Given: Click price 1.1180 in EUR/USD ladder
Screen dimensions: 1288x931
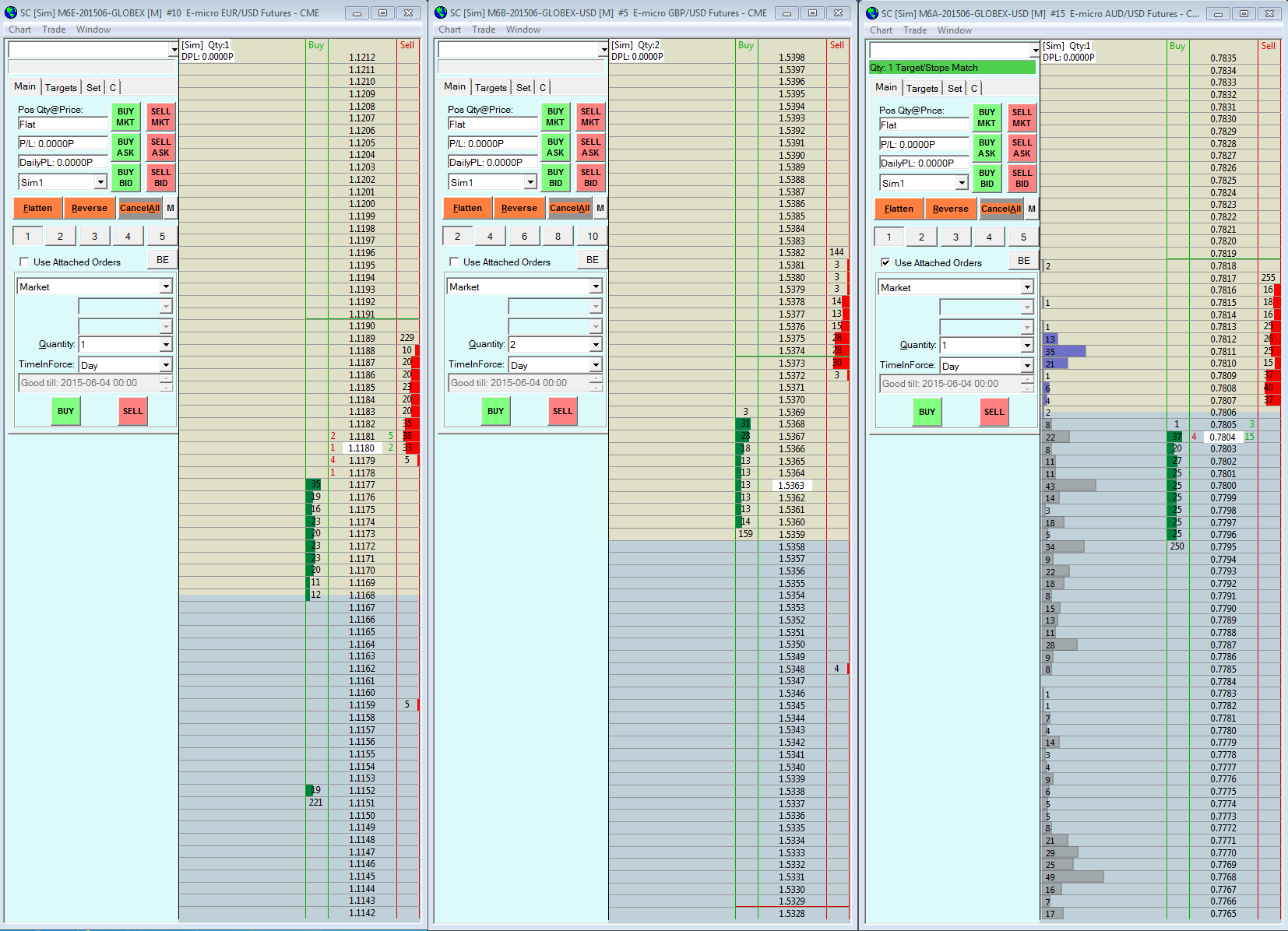Looking at the screenshot, I should [x=361, y=448].
